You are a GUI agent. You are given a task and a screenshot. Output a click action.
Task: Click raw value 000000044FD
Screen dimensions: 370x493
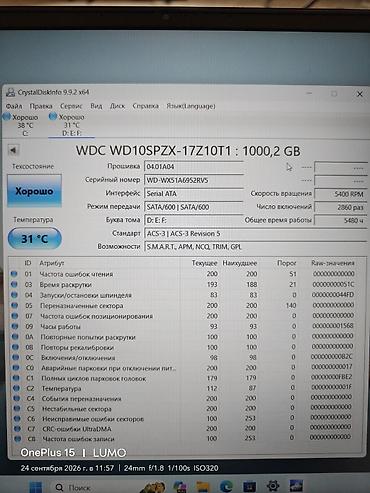pyautogui.click(x=333, y=295)
